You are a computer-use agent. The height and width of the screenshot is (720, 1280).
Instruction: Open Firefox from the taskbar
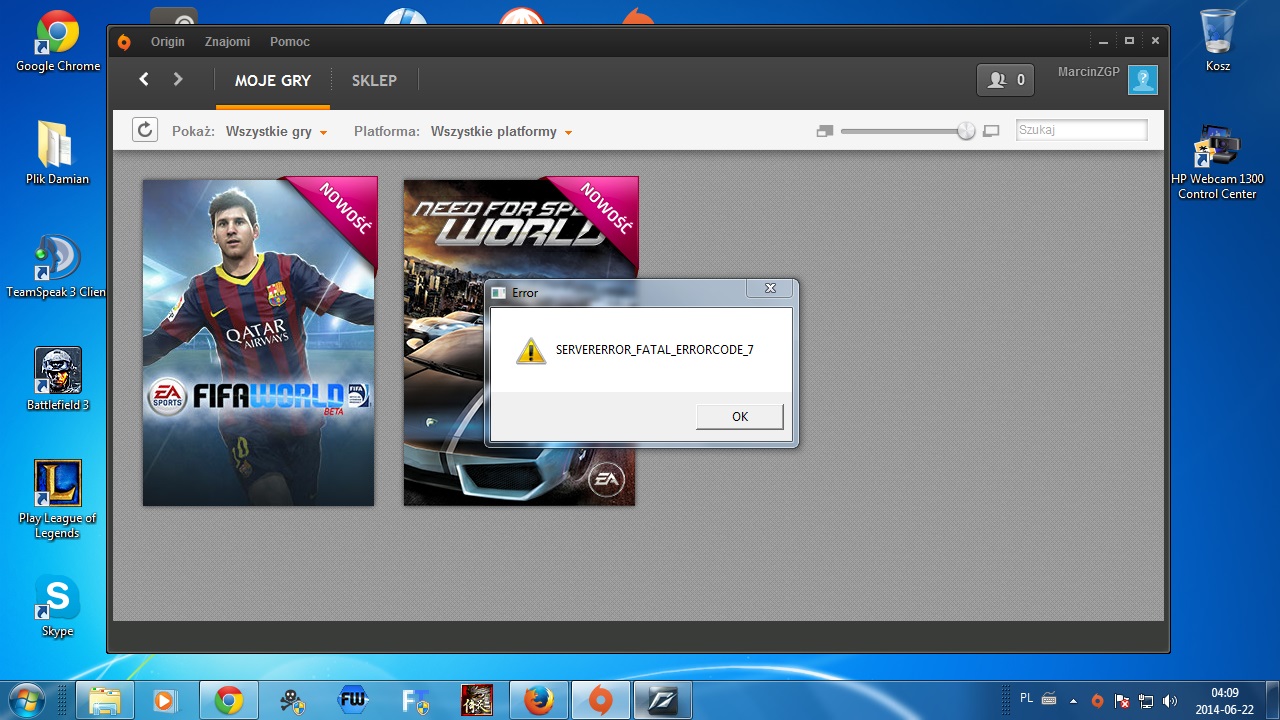coord(539,702)
